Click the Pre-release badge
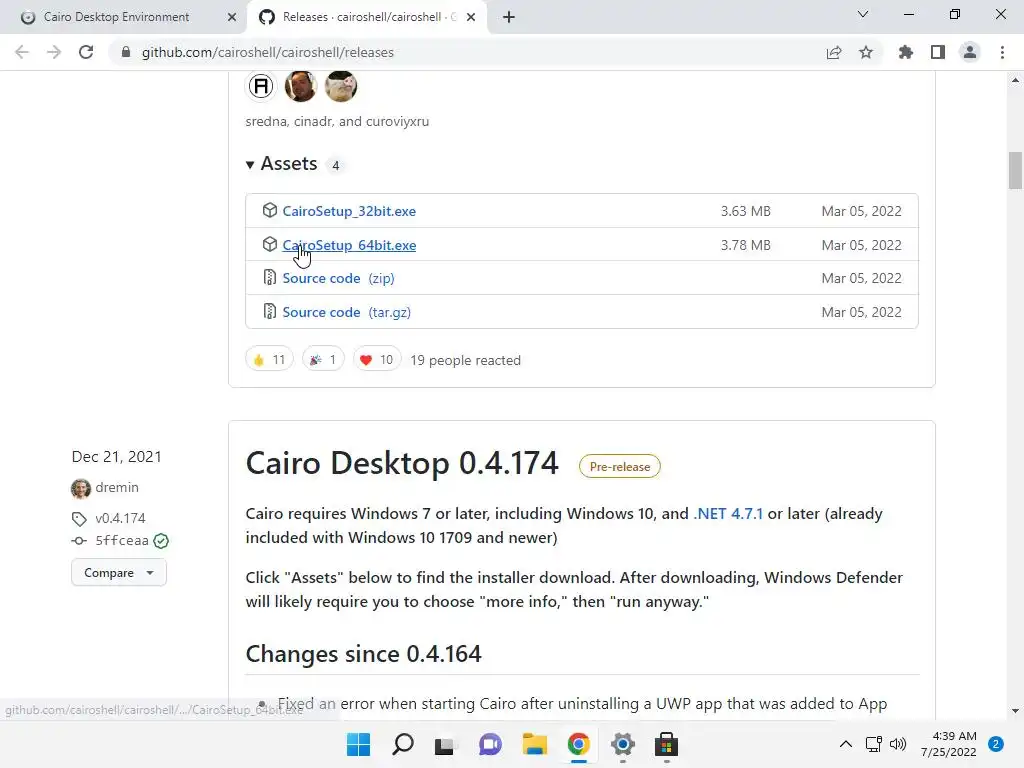 [x=620, y=466]
